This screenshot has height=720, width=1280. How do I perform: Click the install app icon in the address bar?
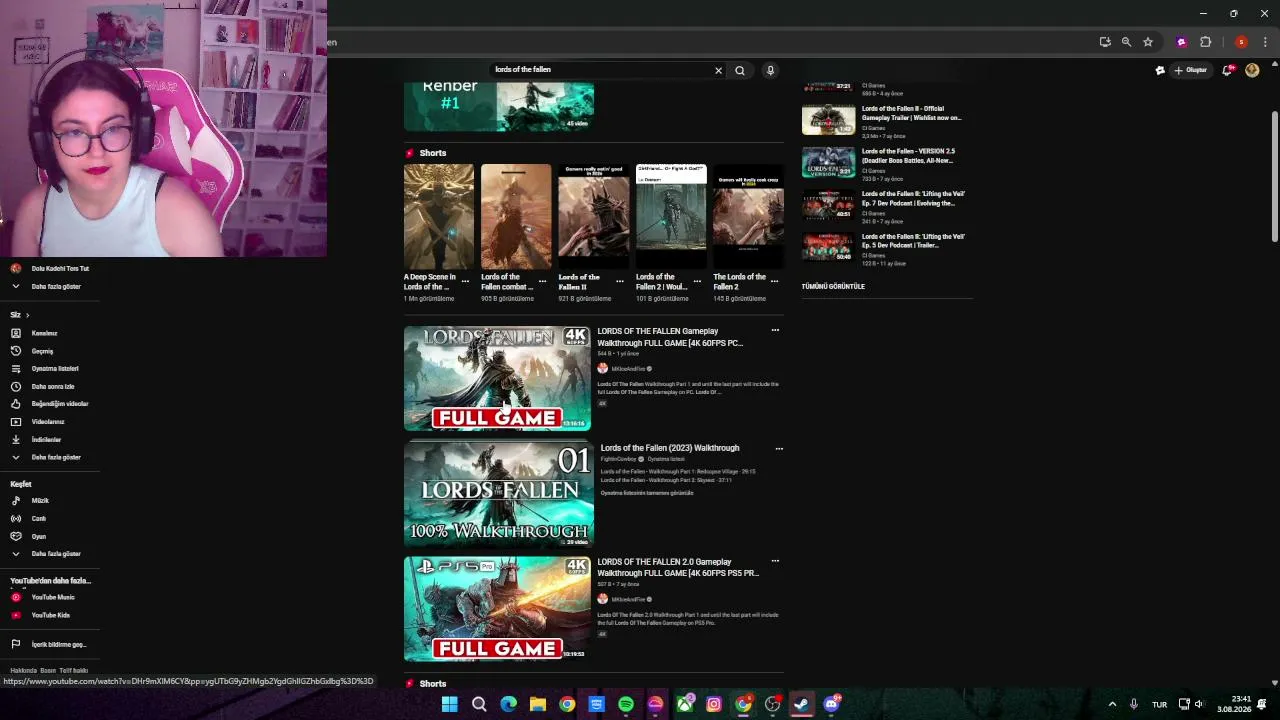pyautogui.click(x=1105, y=42)
